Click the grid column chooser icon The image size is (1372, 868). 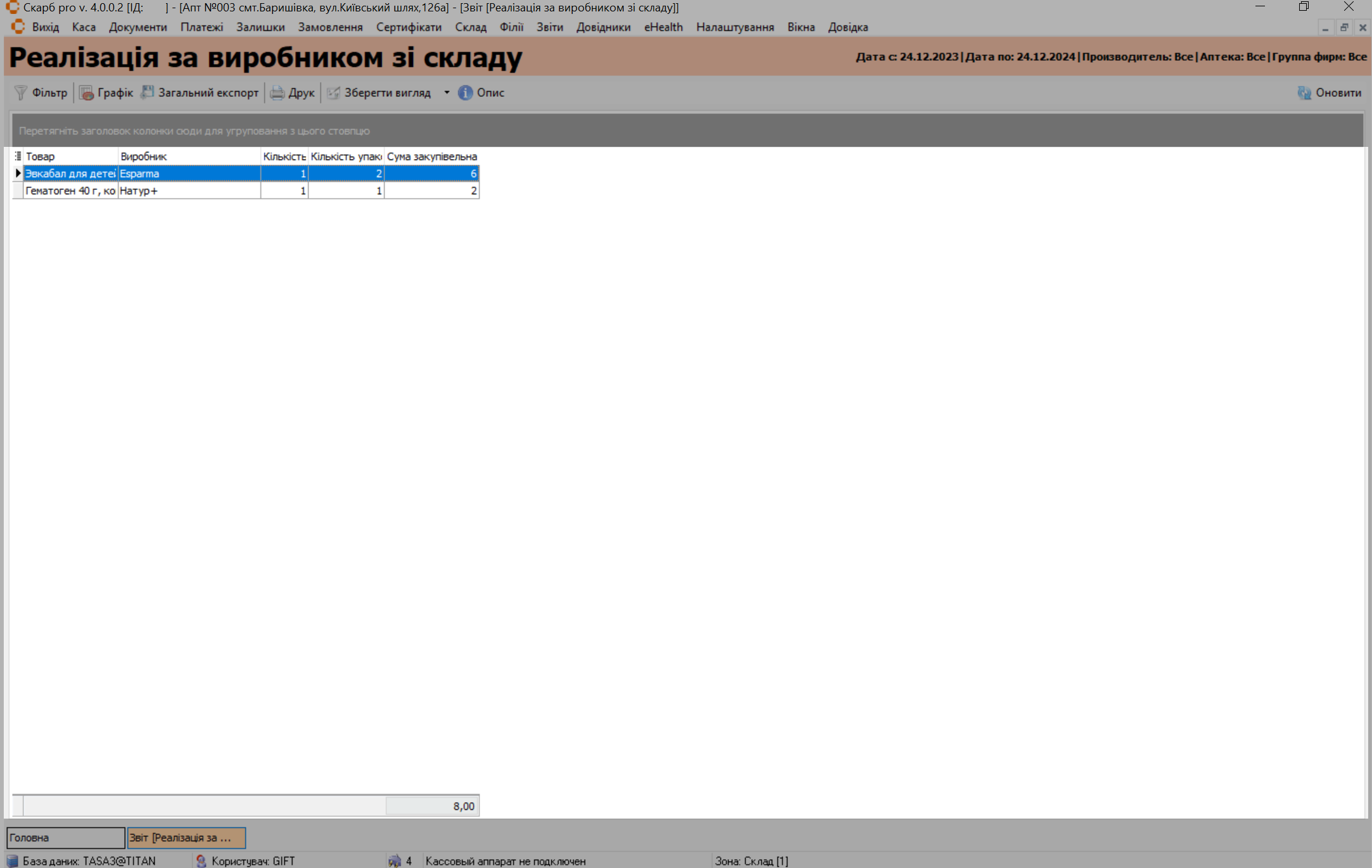pyautogui.click(x=18, y=156)
